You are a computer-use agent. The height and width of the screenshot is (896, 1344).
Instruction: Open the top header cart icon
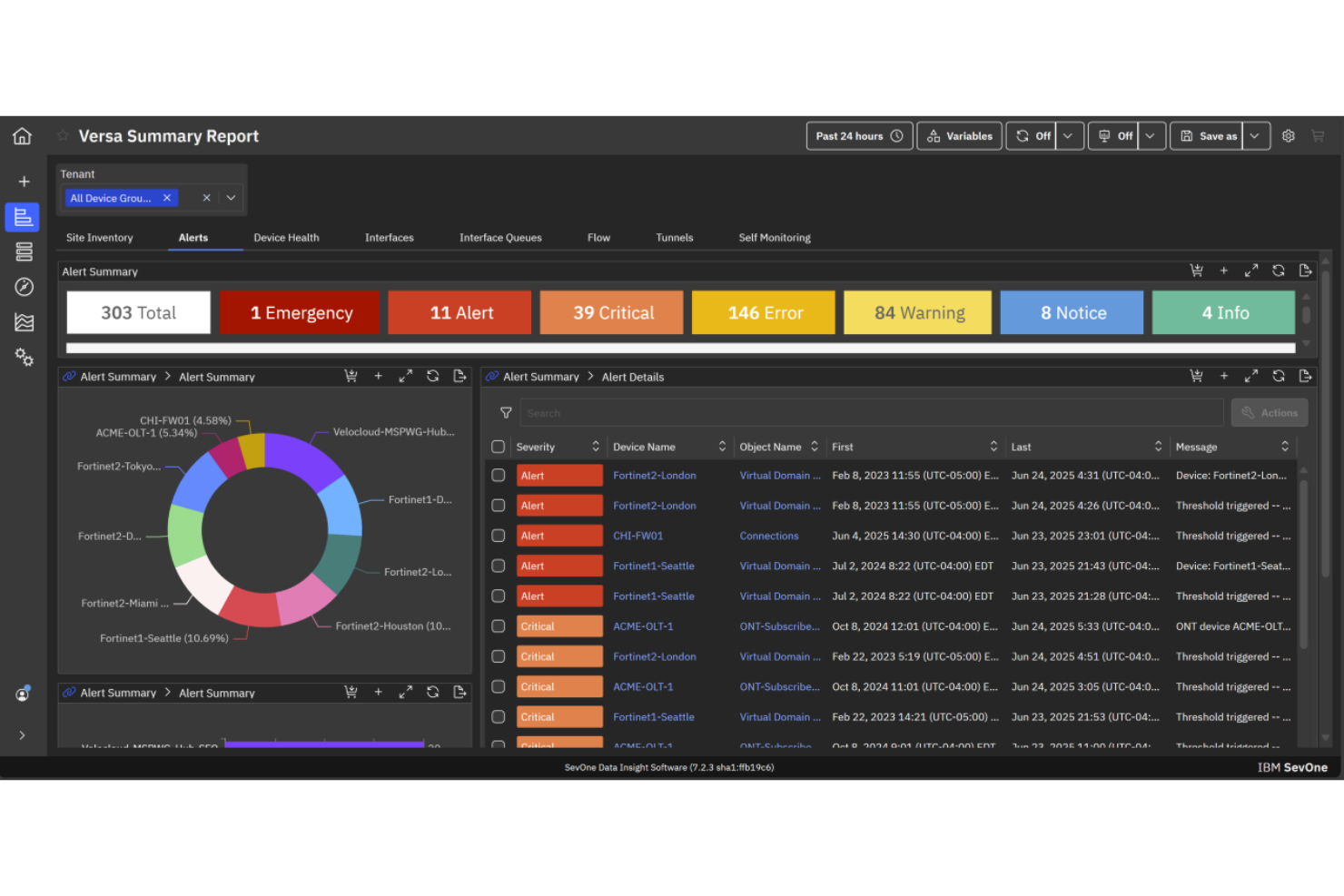tap(1318, 136)
